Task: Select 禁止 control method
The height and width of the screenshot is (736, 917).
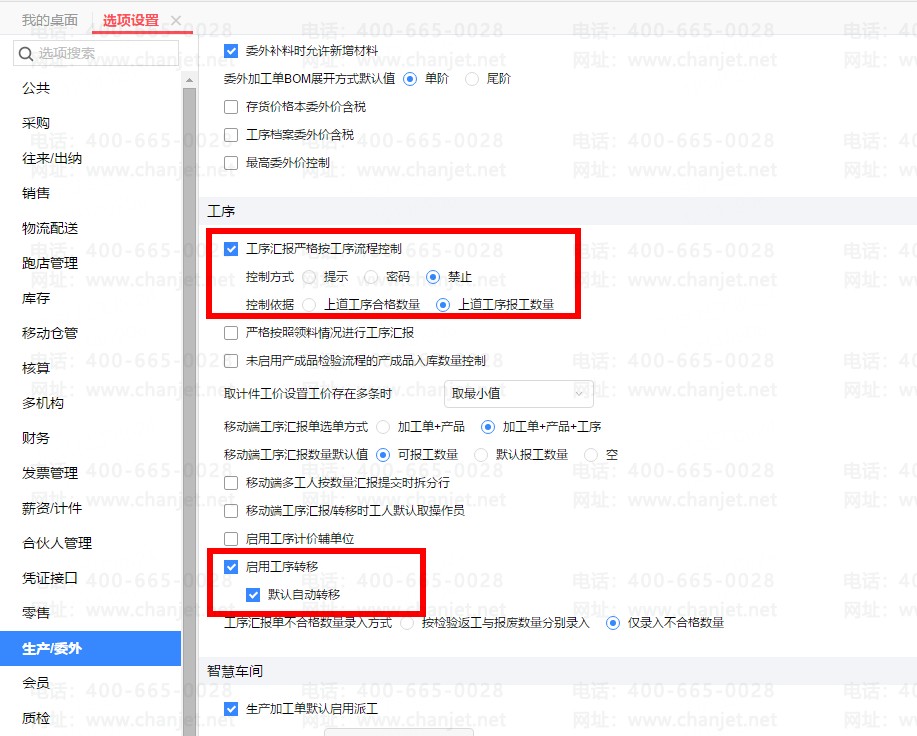Action: point(433,277)
